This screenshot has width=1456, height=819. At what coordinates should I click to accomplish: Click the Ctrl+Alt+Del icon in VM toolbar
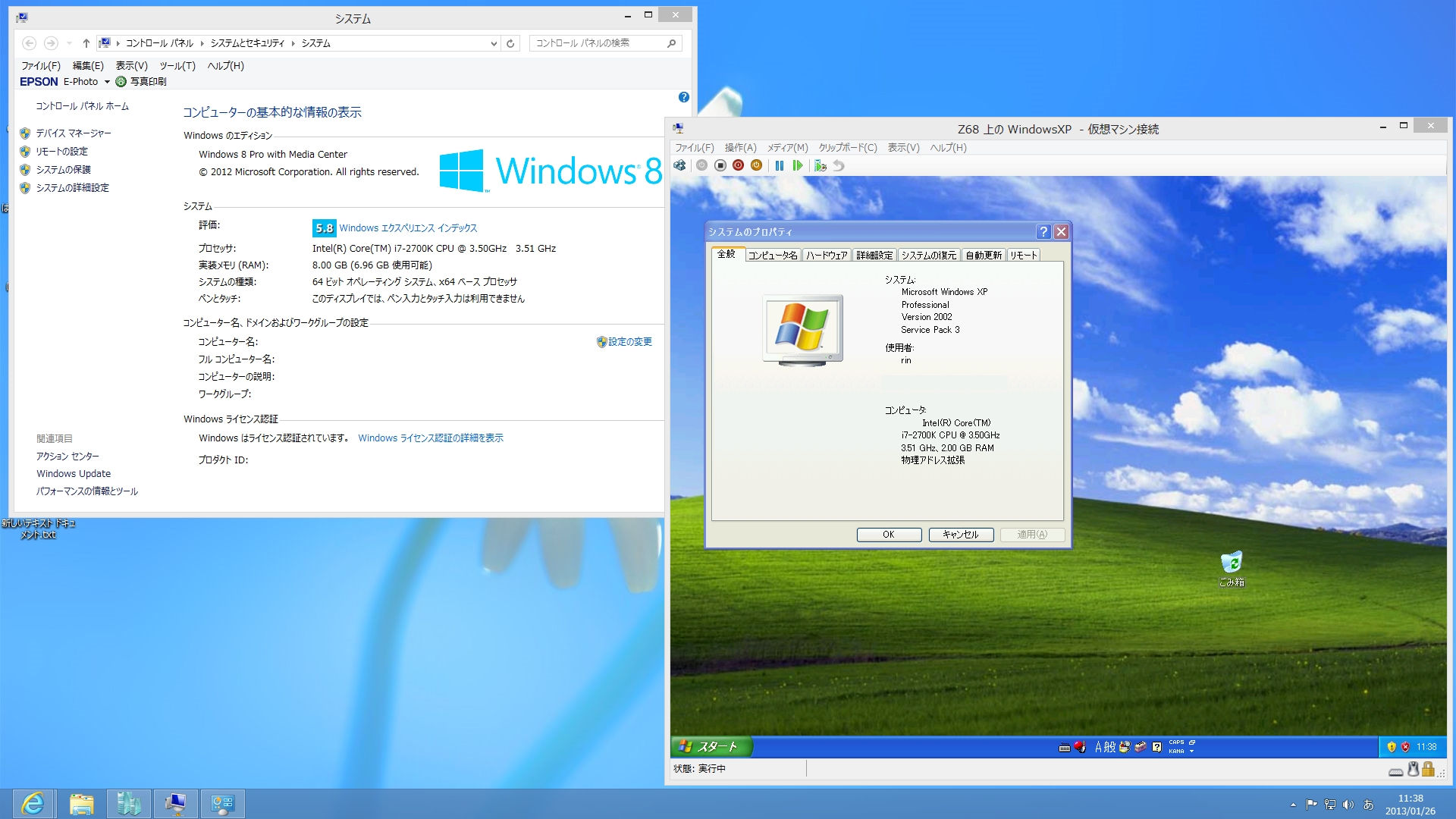click(x=679, y=165)
